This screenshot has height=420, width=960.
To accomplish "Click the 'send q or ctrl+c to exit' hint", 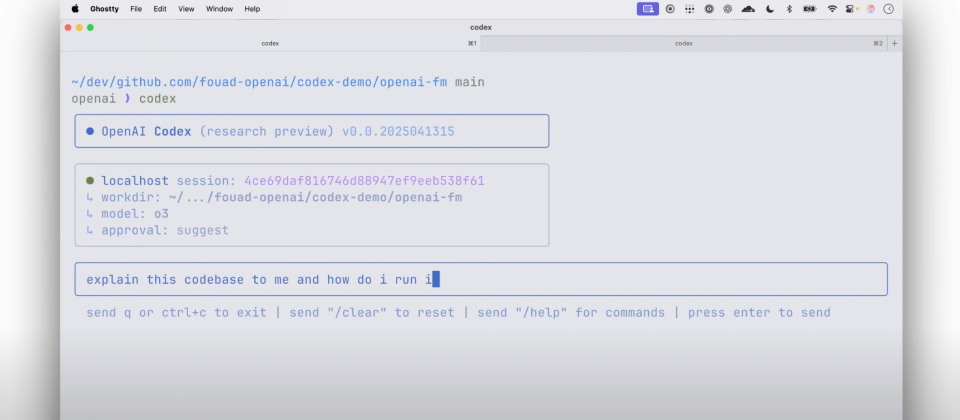I will coord(176,313).
